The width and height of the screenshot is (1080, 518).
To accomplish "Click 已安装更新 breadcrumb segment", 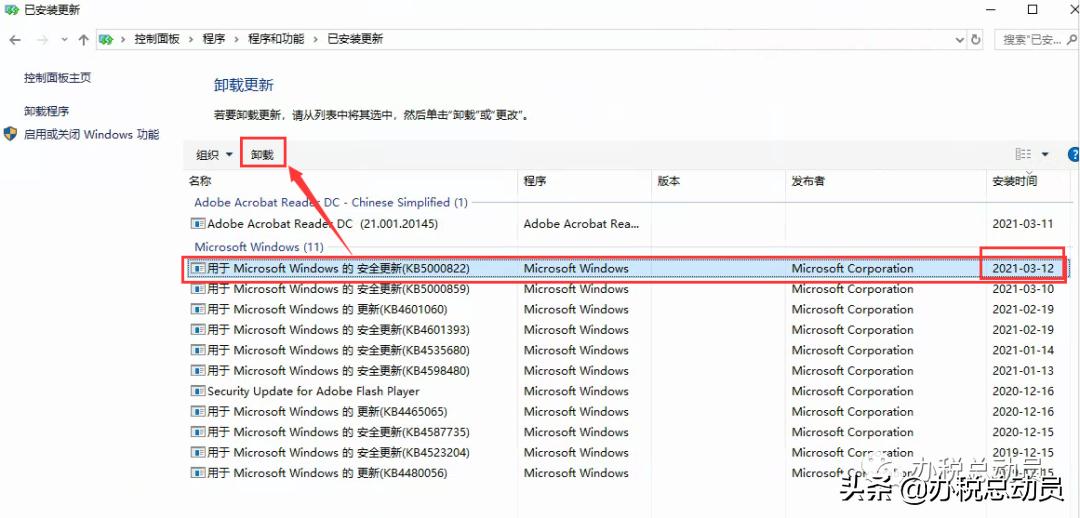I will point(355,39).
